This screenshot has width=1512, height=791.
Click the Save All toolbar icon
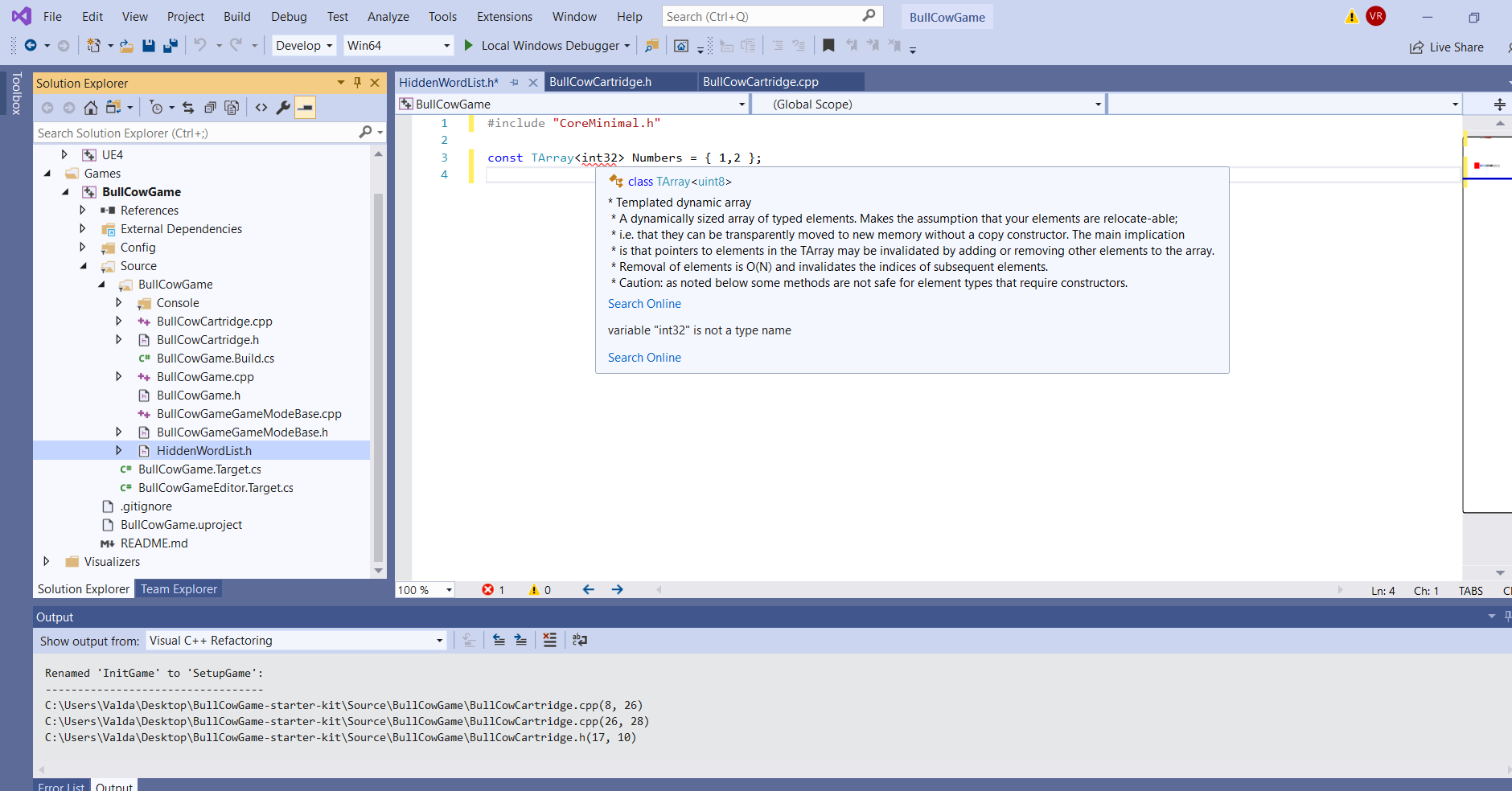[171, 46]
